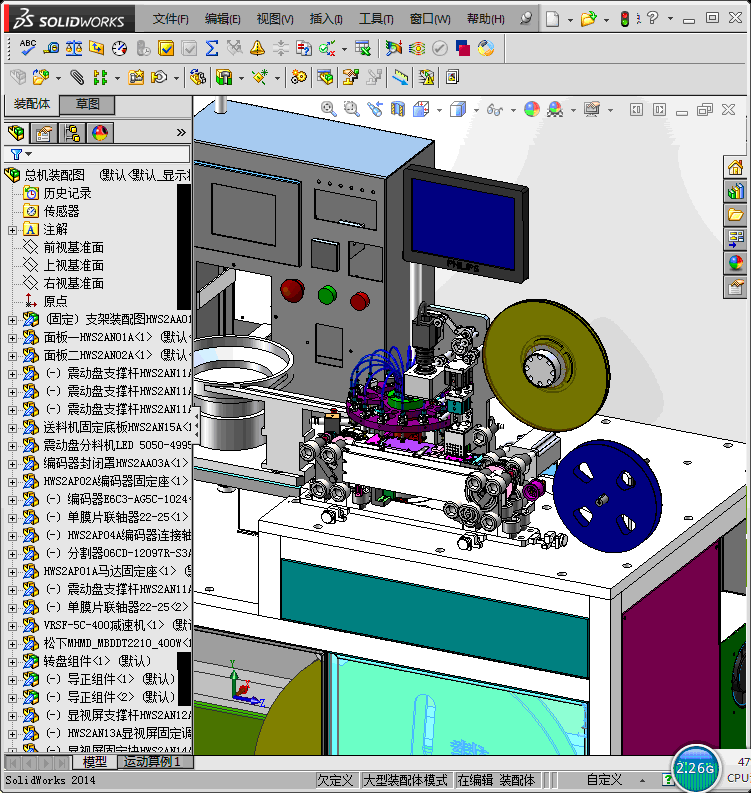Click the Smart Fasteners icon

pyautogui.click(x=136, y=77)
